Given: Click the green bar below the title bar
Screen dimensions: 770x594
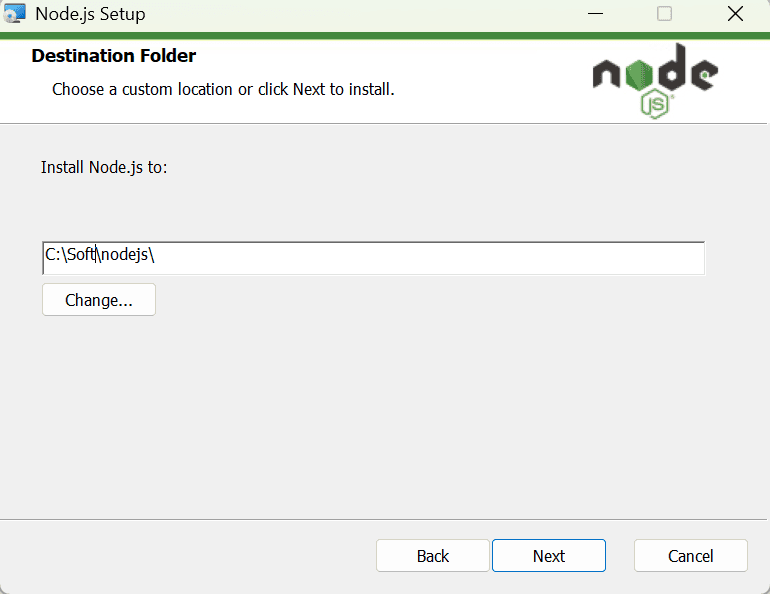Looking at the screenshot, I should [385, 36].
